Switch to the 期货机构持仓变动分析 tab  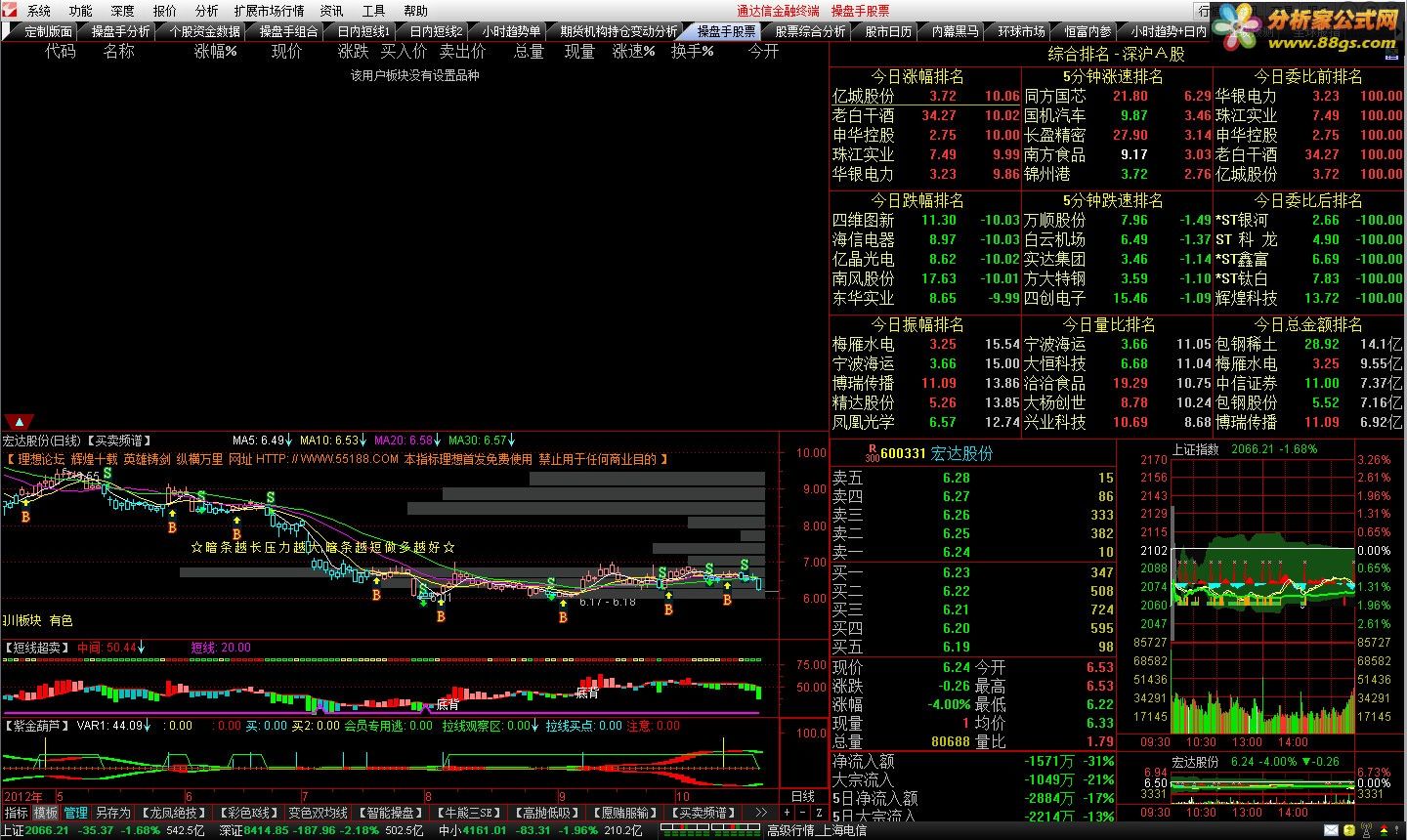tap(619, 31)
